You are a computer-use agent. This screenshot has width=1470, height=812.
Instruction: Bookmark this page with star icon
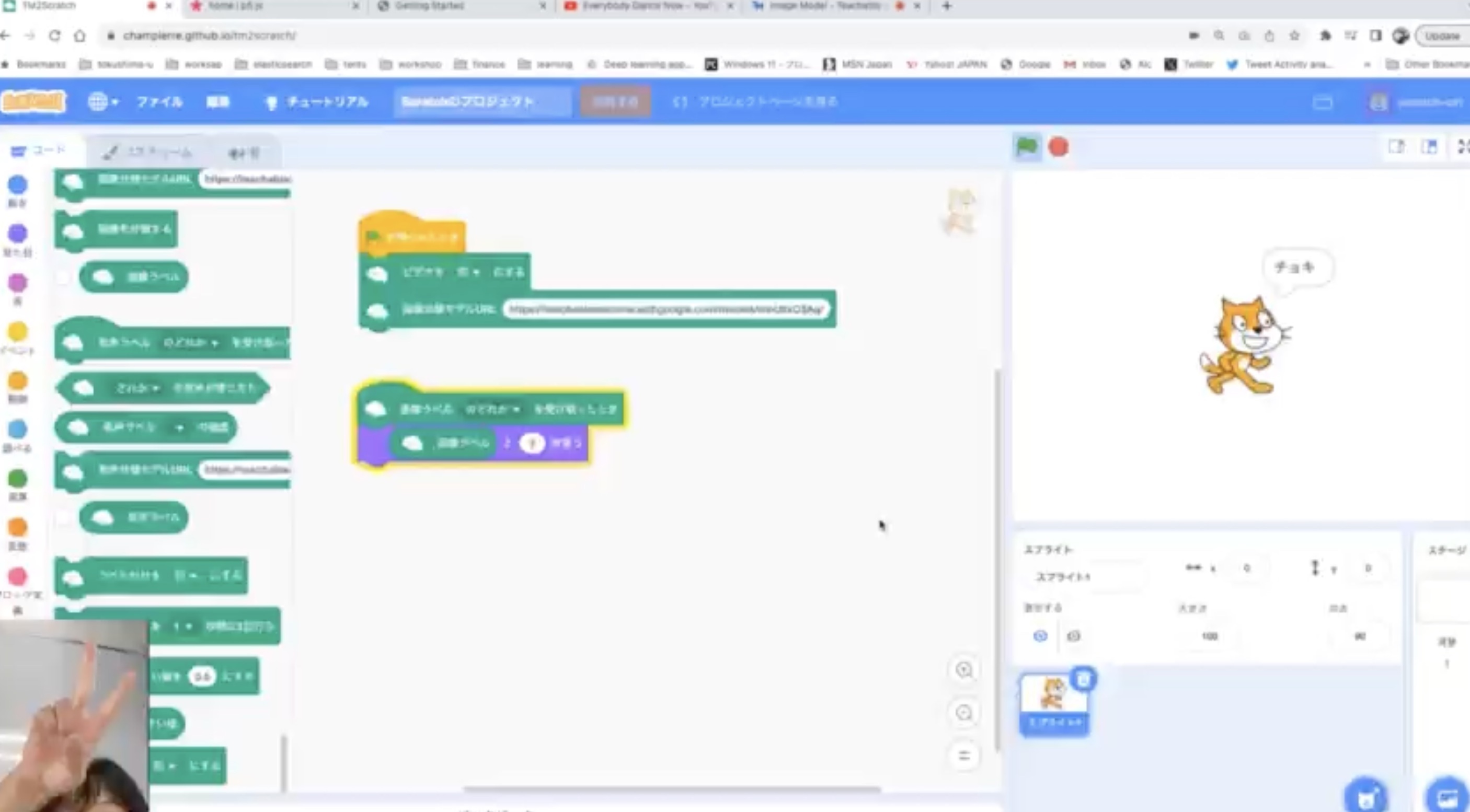(1294, 36)
